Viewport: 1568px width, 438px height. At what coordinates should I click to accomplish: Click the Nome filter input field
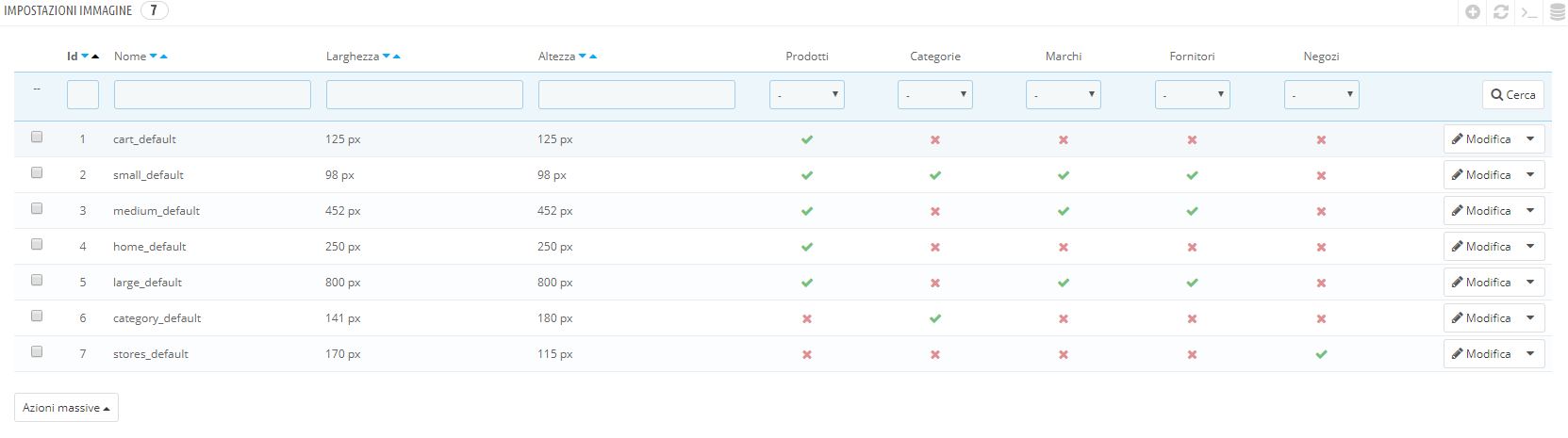click(x=212, y=94)
